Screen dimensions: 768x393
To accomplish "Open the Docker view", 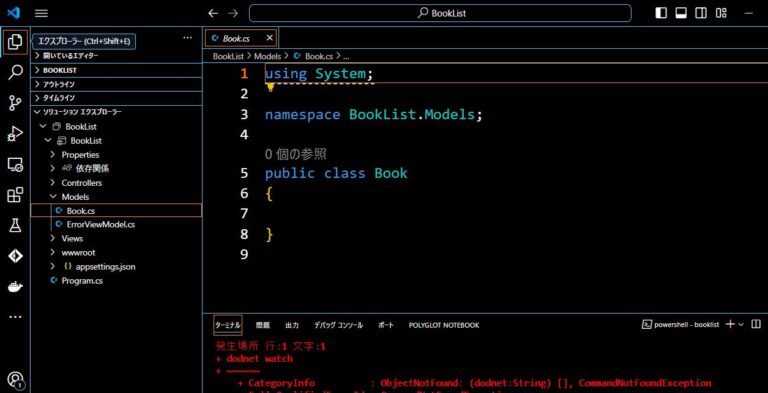I will (x=15, y=287).
